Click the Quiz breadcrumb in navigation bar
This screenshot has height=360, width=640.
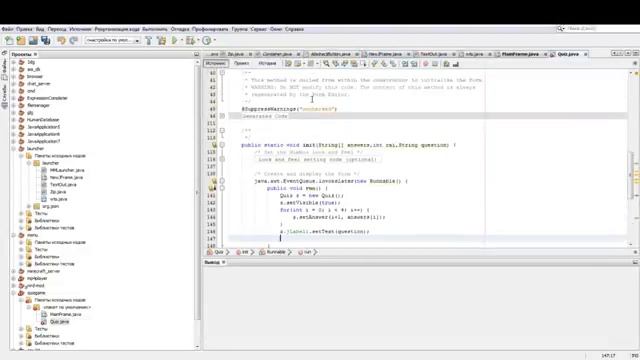point(216,252)
